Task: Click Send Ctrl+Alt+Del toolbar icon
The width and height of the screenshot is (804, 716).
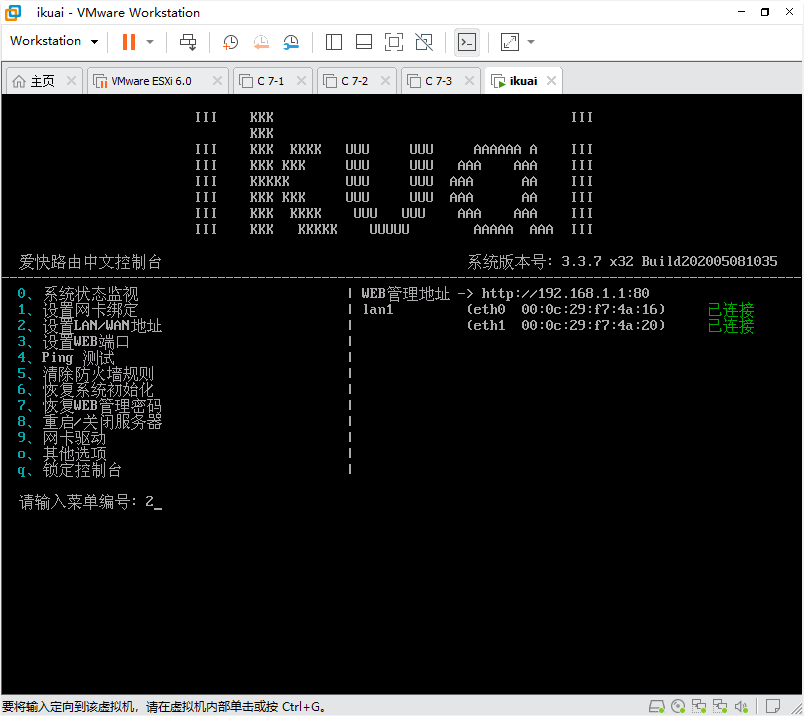Action: click(188, 42)
